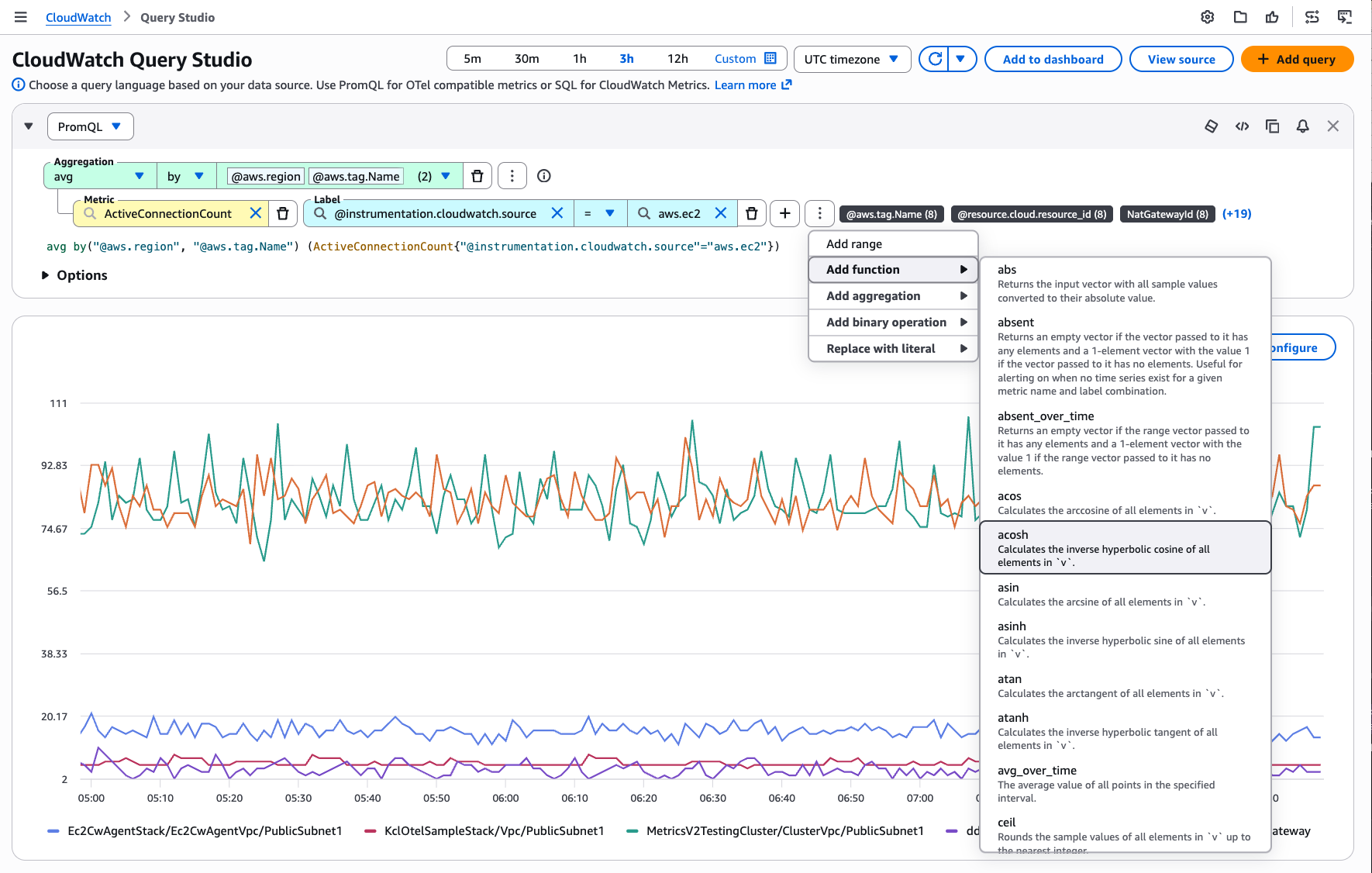
Task: Collapse the query panel with the triangle
Action: coord(29,126)
